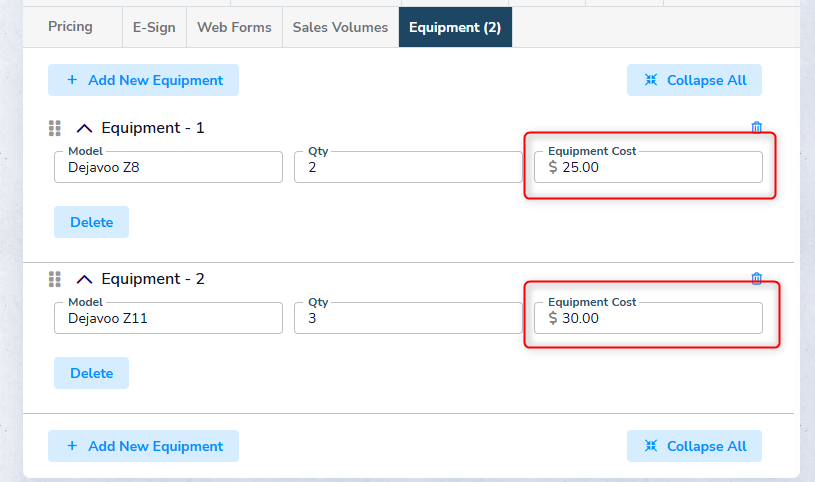Click Model field containing Dejavoo Z11
Viewport: 815px width, 482px height.
pyautogui.click(x=168, y=319)
